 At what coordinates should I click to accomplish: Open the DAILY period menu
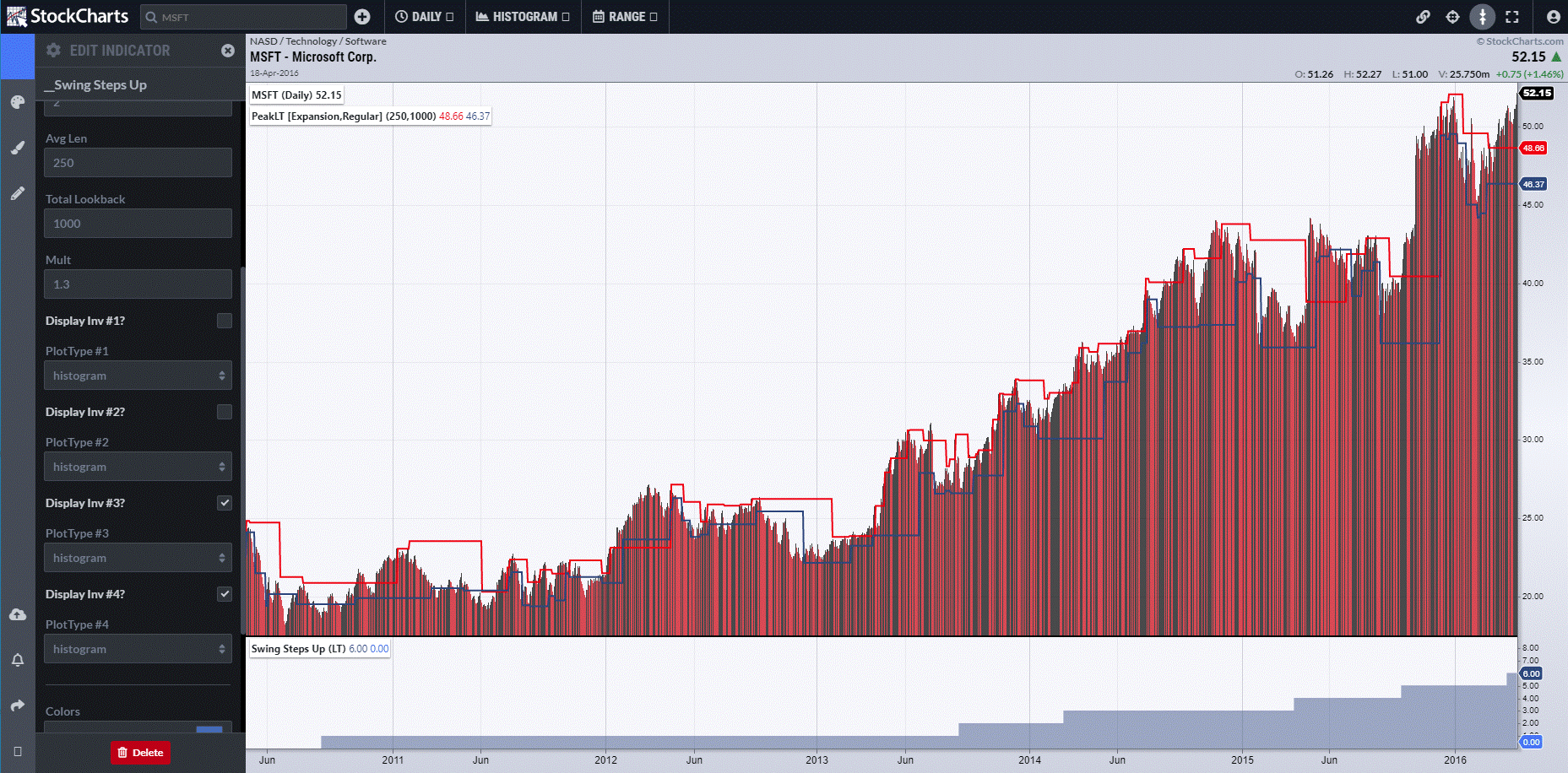424,17
